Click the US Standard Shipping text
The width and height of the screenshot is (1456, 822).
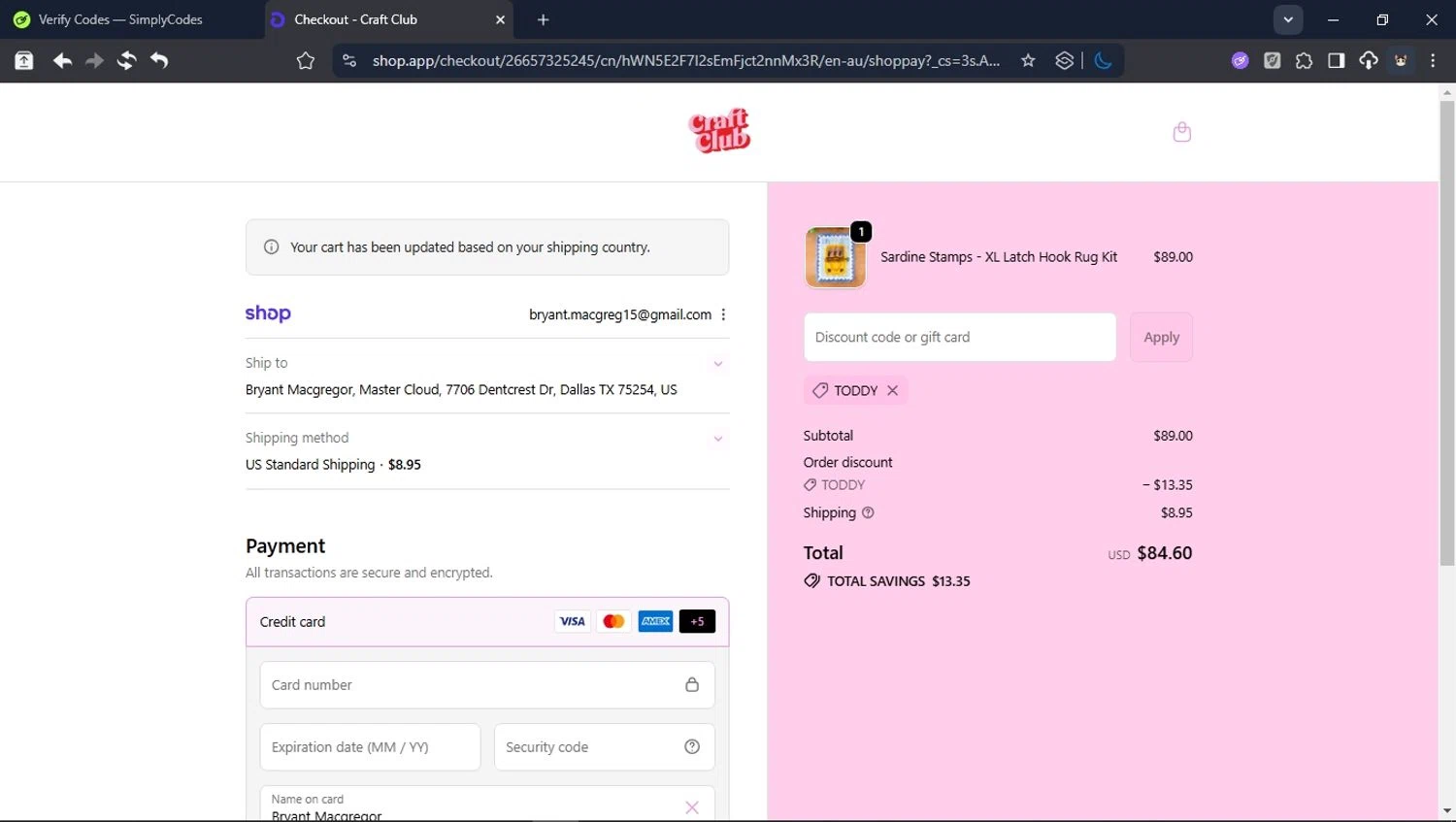[x=310, y=465]
